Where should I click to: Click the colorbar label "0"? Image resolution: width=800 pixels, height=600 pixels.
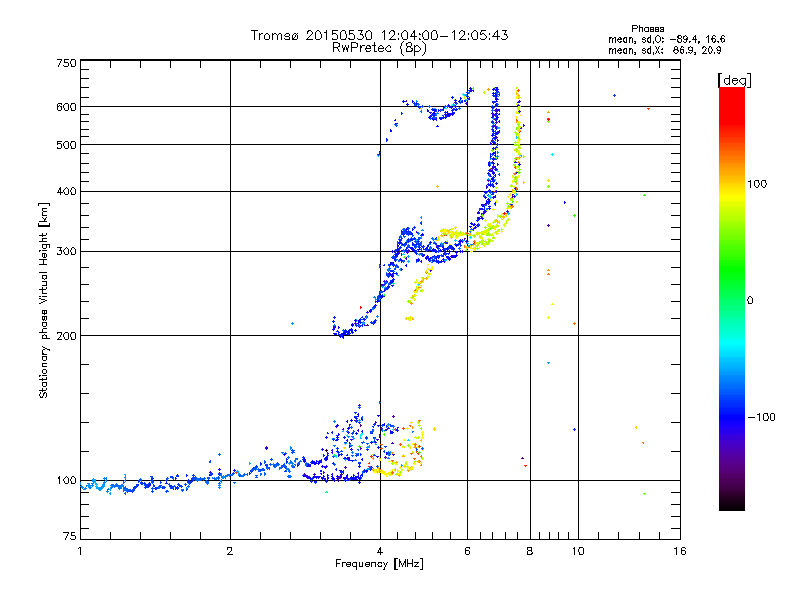[x=750, y=300]
